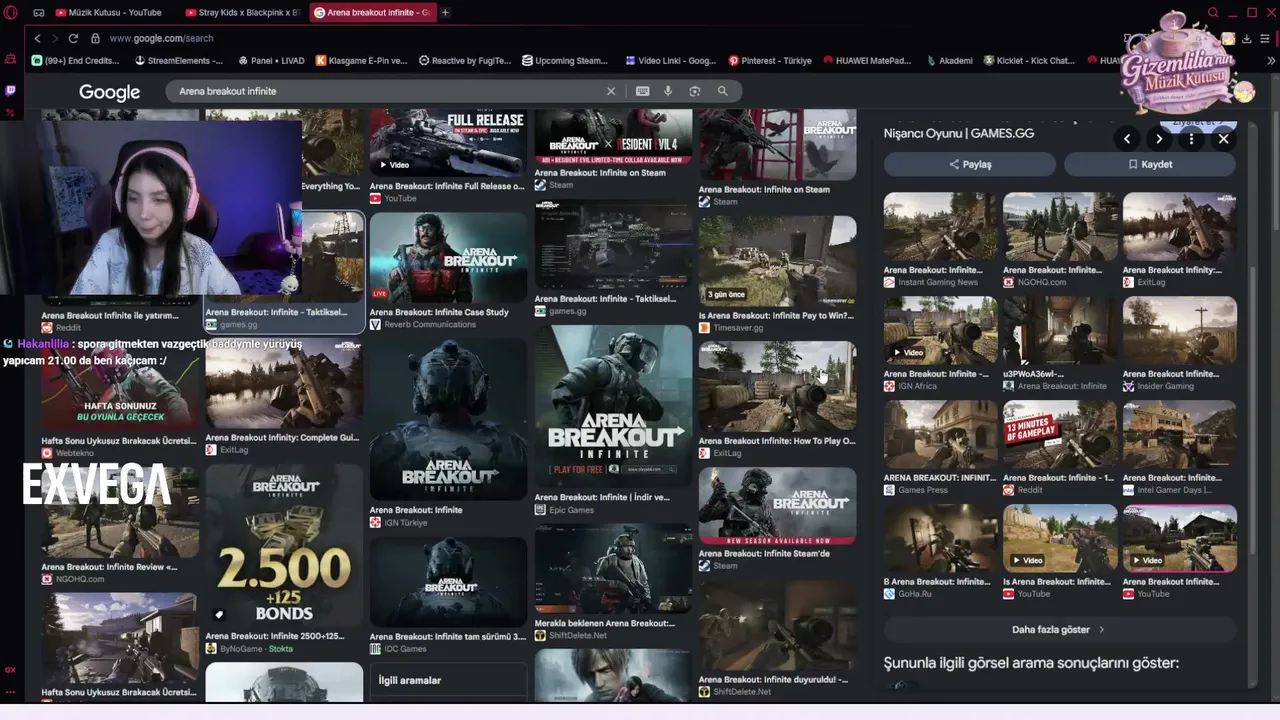Open Resident Evil 4 collab Steam result

click(613, 137)
